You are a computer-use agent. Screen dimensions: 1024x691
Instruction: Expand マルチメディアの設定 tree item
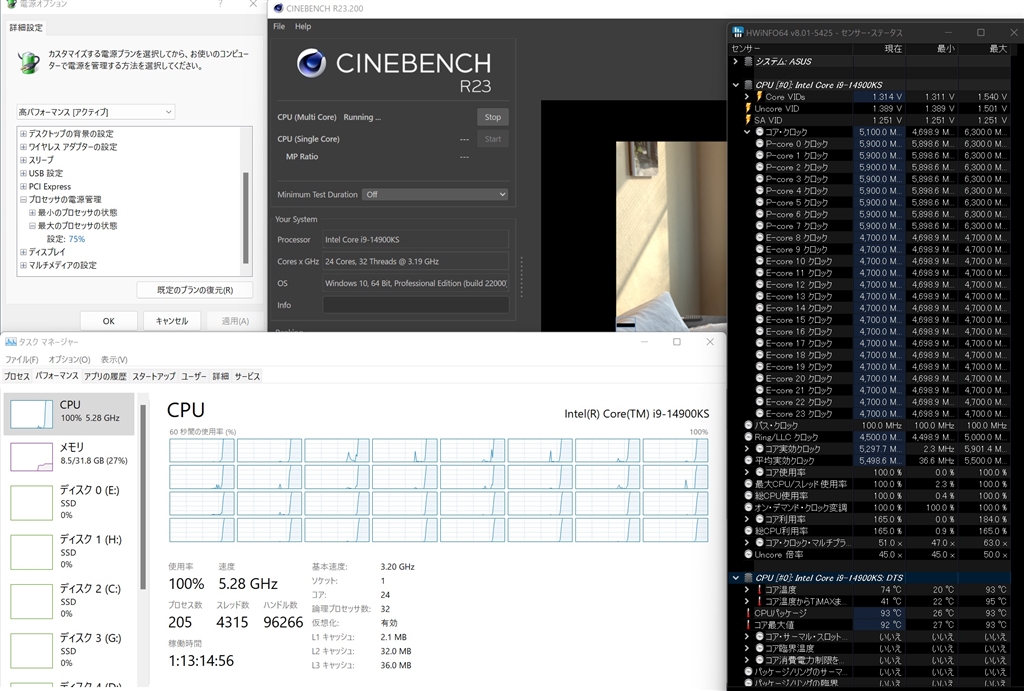click(x=24, y=265)
